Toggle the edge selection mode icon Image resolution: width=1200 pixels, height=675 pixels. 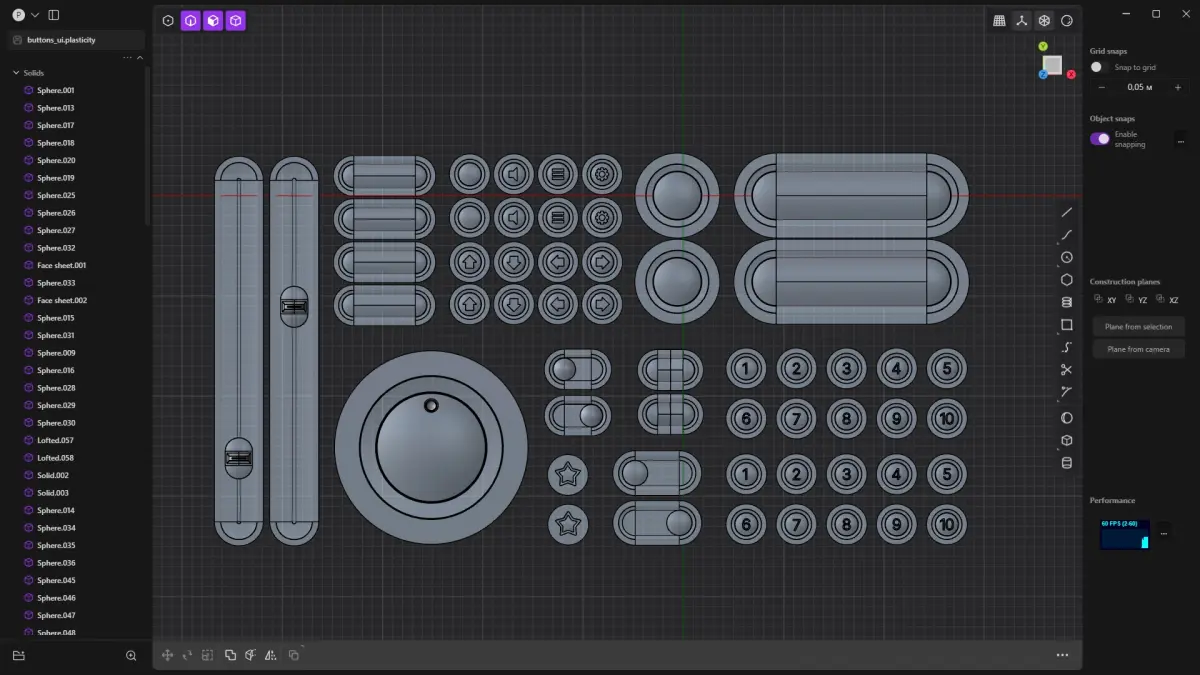[x=190, y=20]
